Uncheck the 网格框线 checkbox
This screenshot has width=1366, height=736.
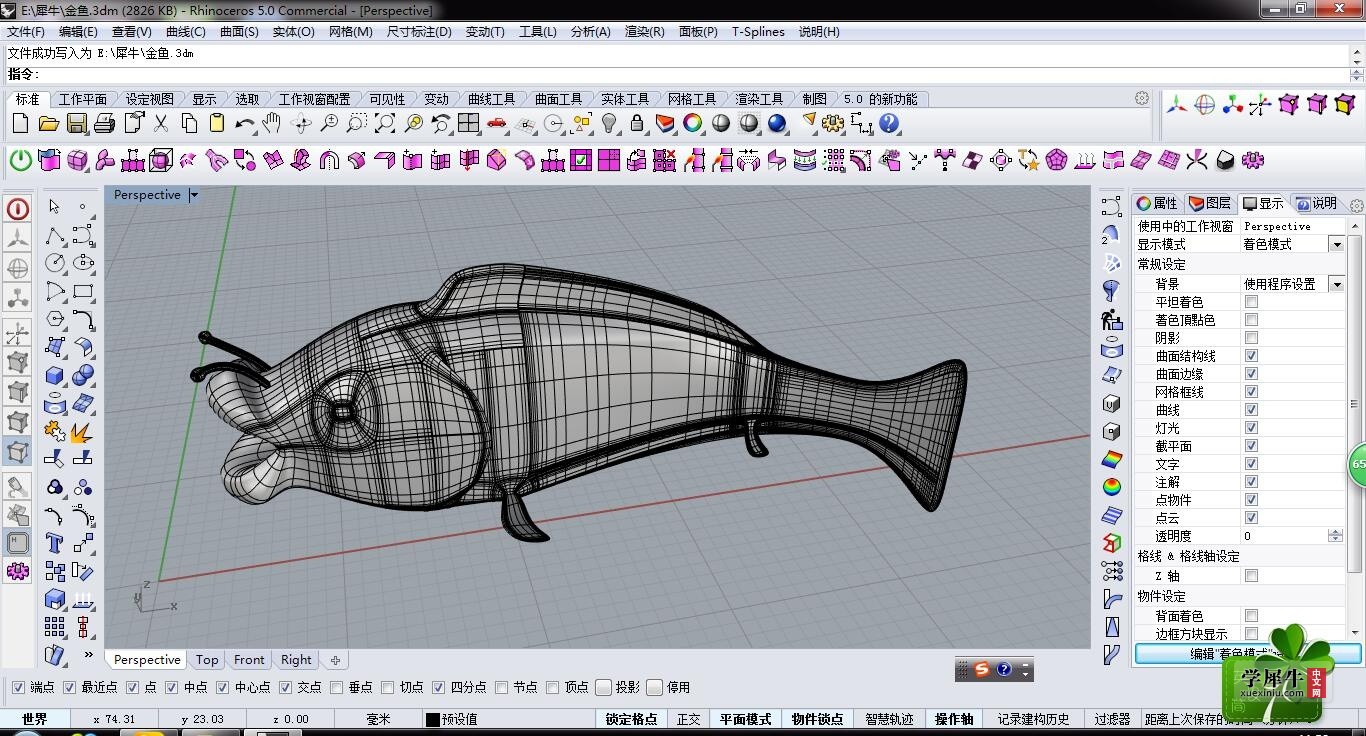point(1251,392)
